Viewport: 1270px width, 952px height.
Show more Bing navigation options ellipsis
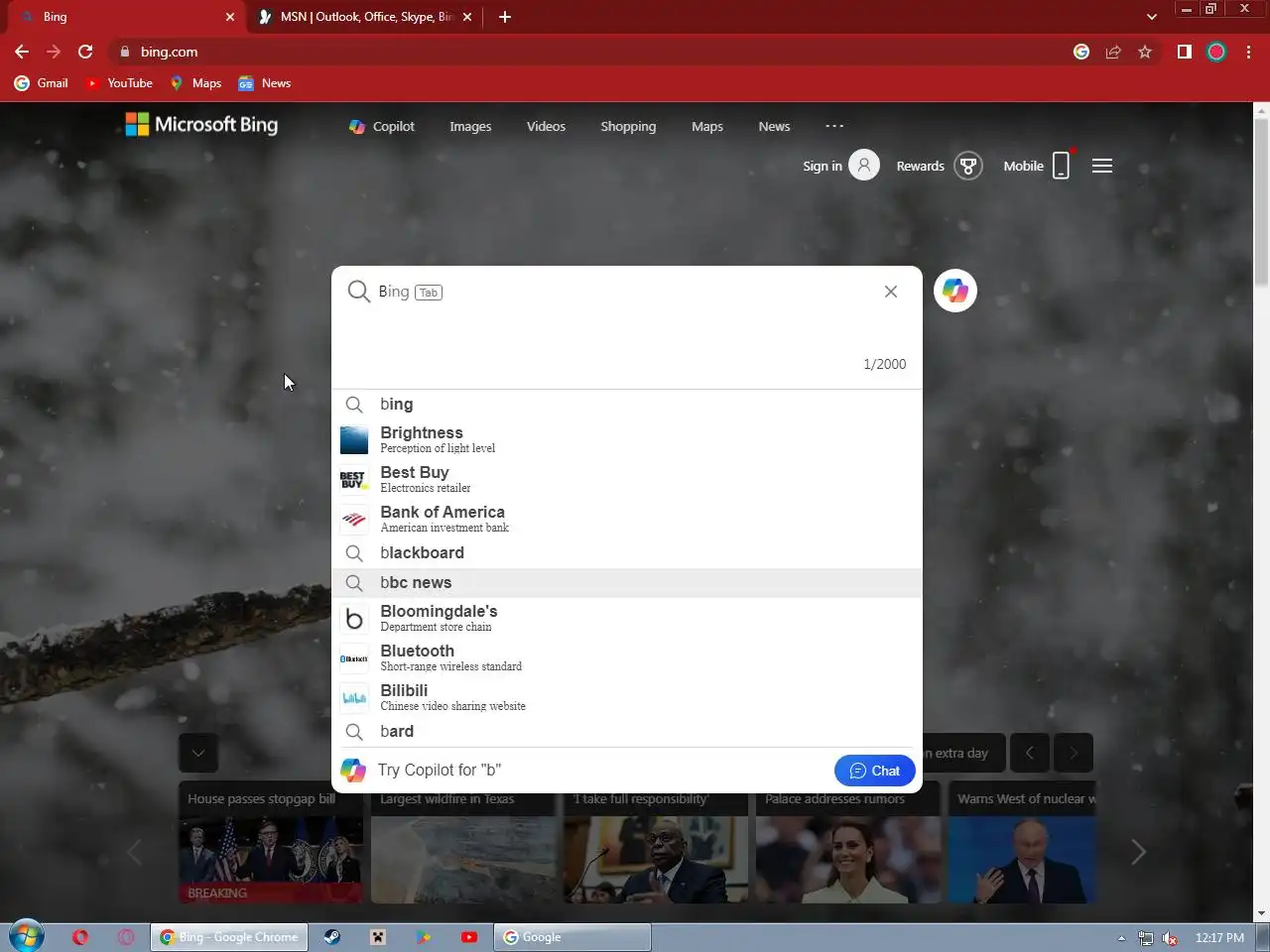(x=834, y=126)
